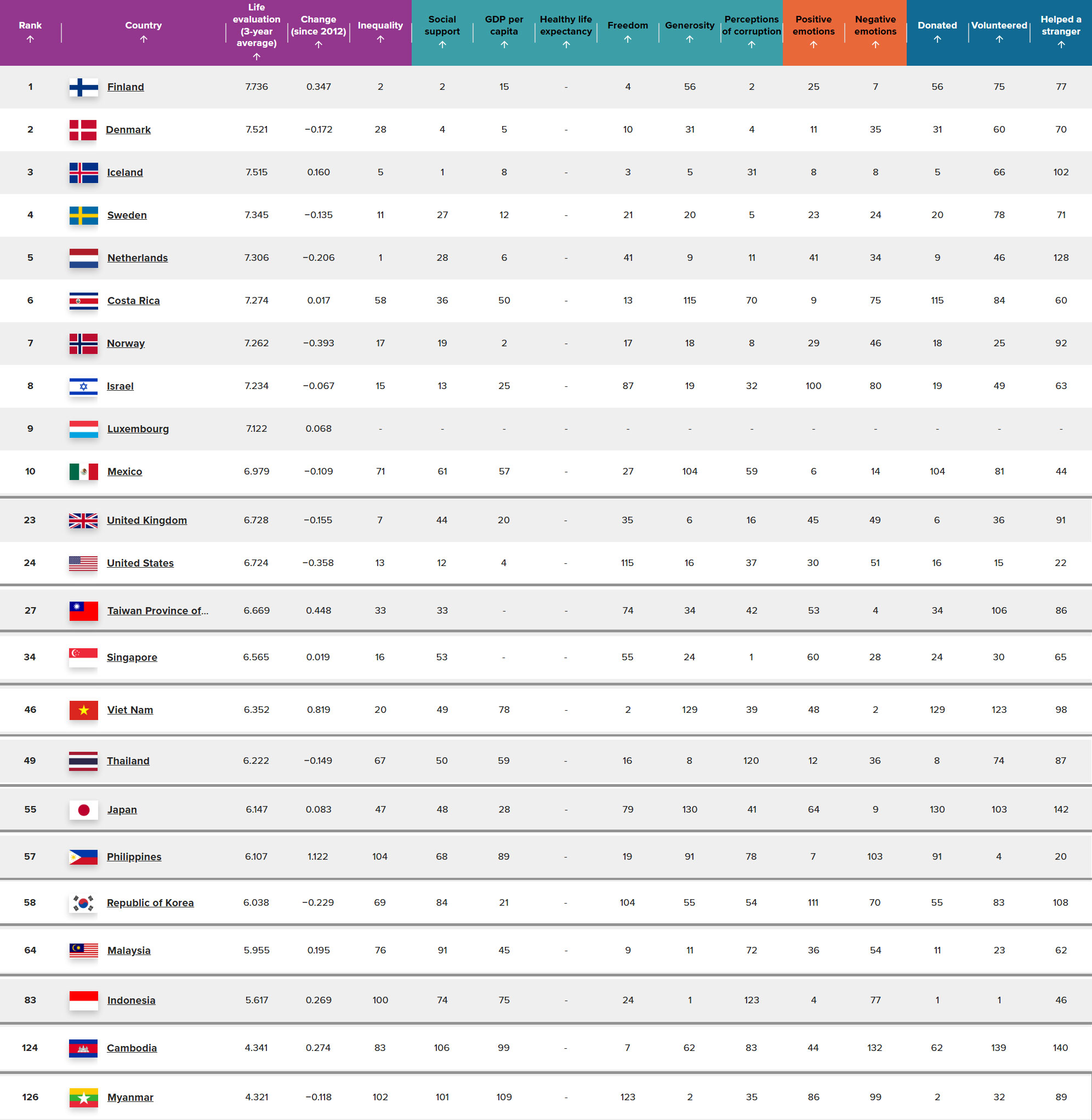Image resolution: width=1092 pixels, height=1120 pixels.
Task: Open the Netherlands country link
Action: pyautogui.click(x=137, y=258)
